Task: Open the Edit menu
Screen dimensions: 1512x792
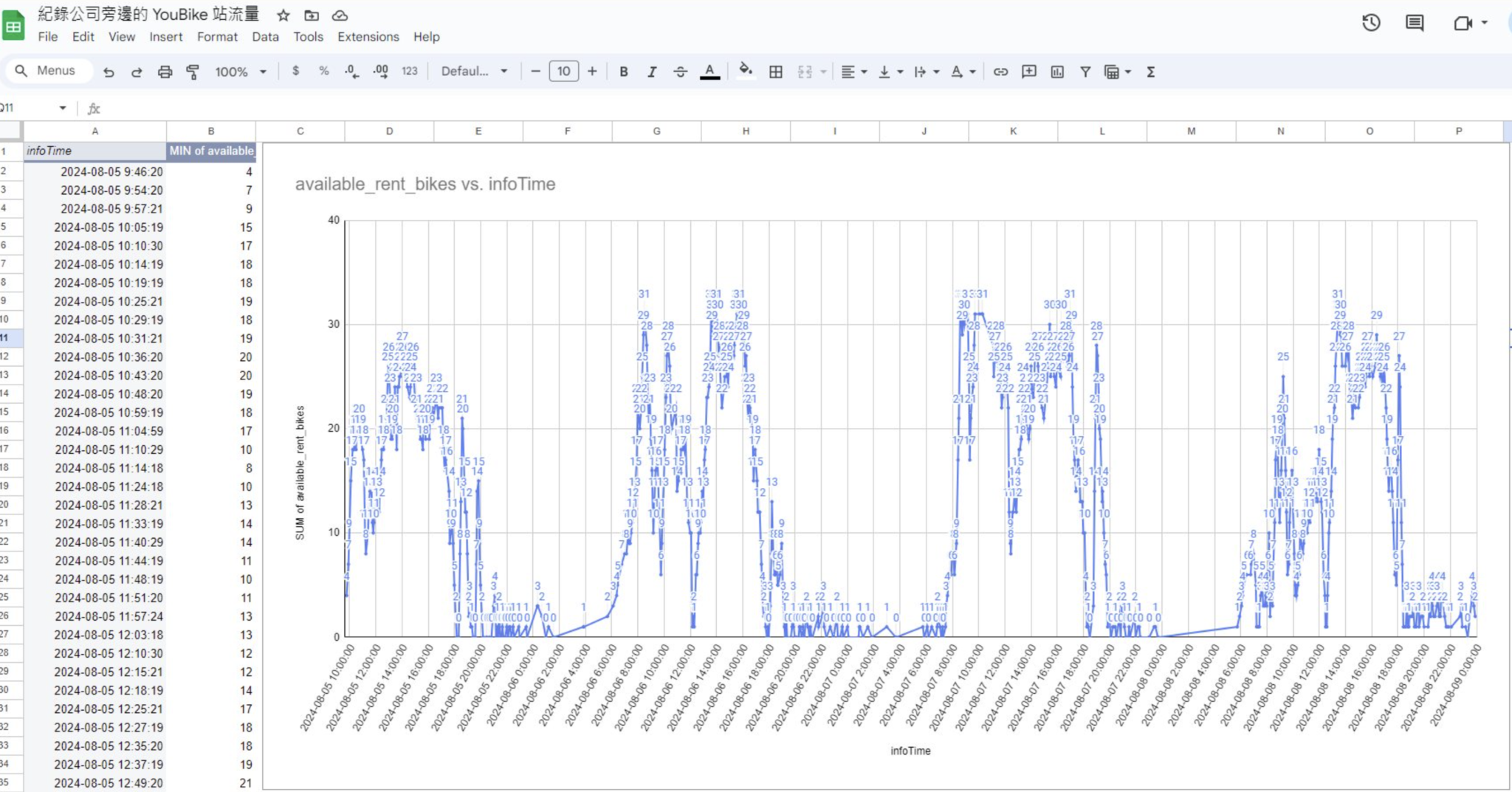Action: 83,37
